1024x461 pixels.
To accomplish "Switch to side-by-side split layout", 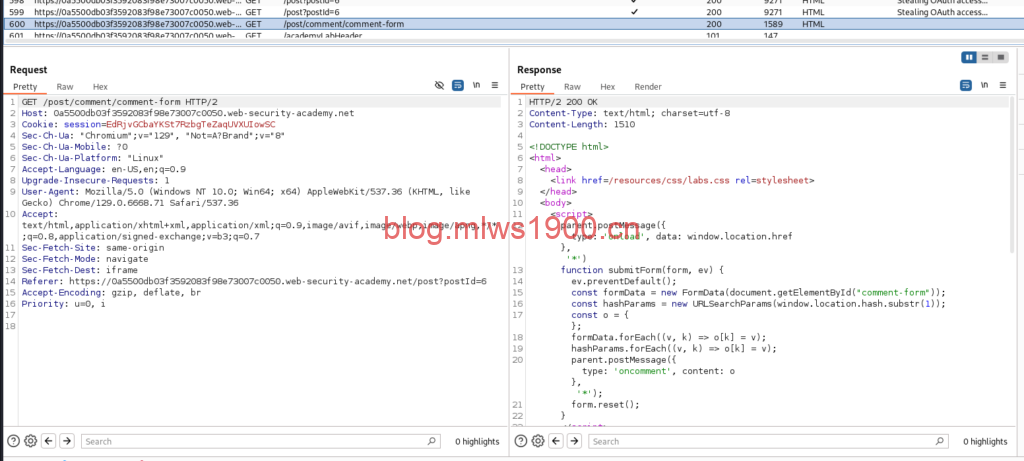I will [969, 57].
